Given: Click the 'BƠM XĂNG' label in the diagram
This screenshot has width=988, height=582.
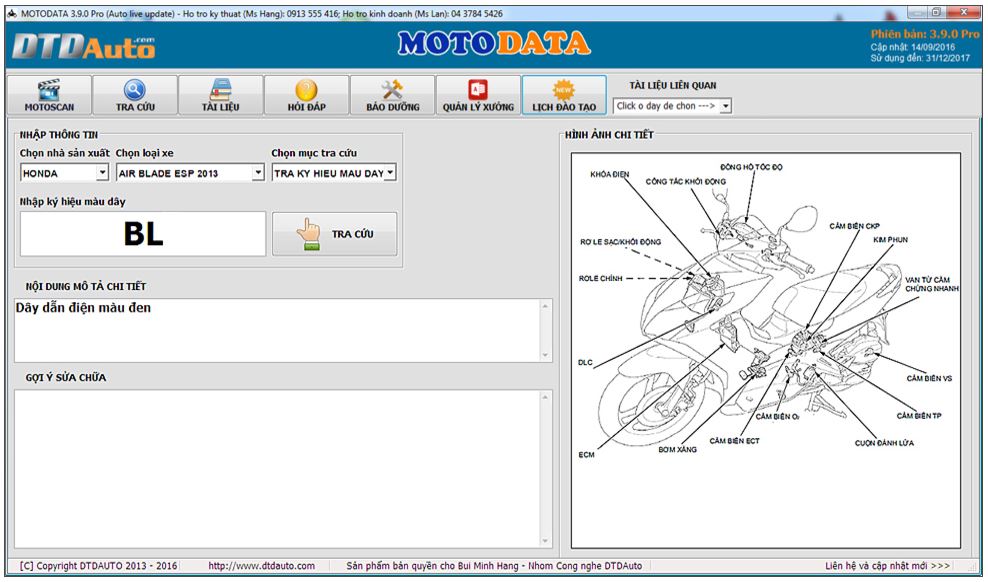Looking at the screenshot, I should click(677, 450).
